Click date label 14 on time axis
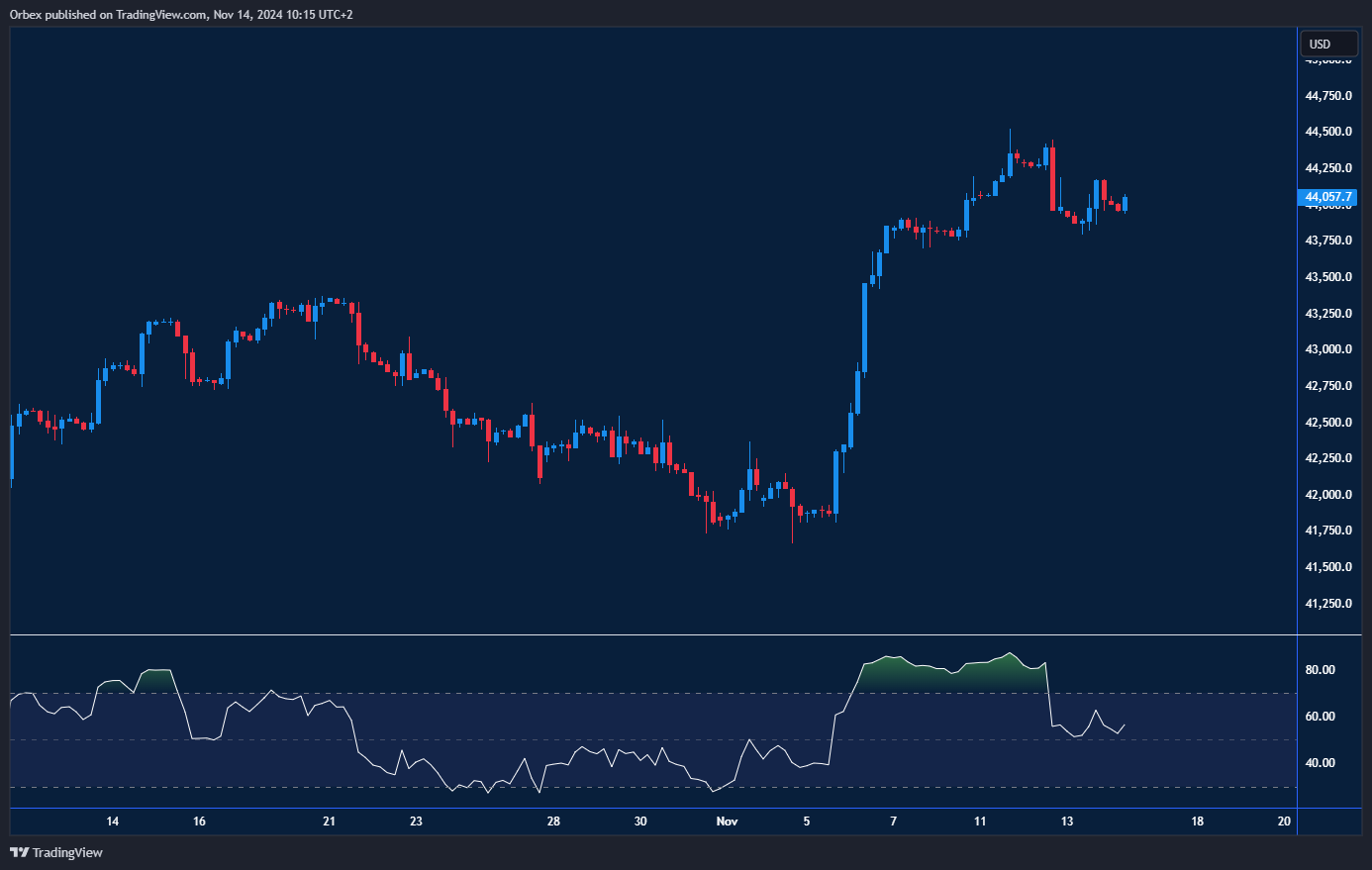The width and height of the screenshot is (1372, 870). 113,822
